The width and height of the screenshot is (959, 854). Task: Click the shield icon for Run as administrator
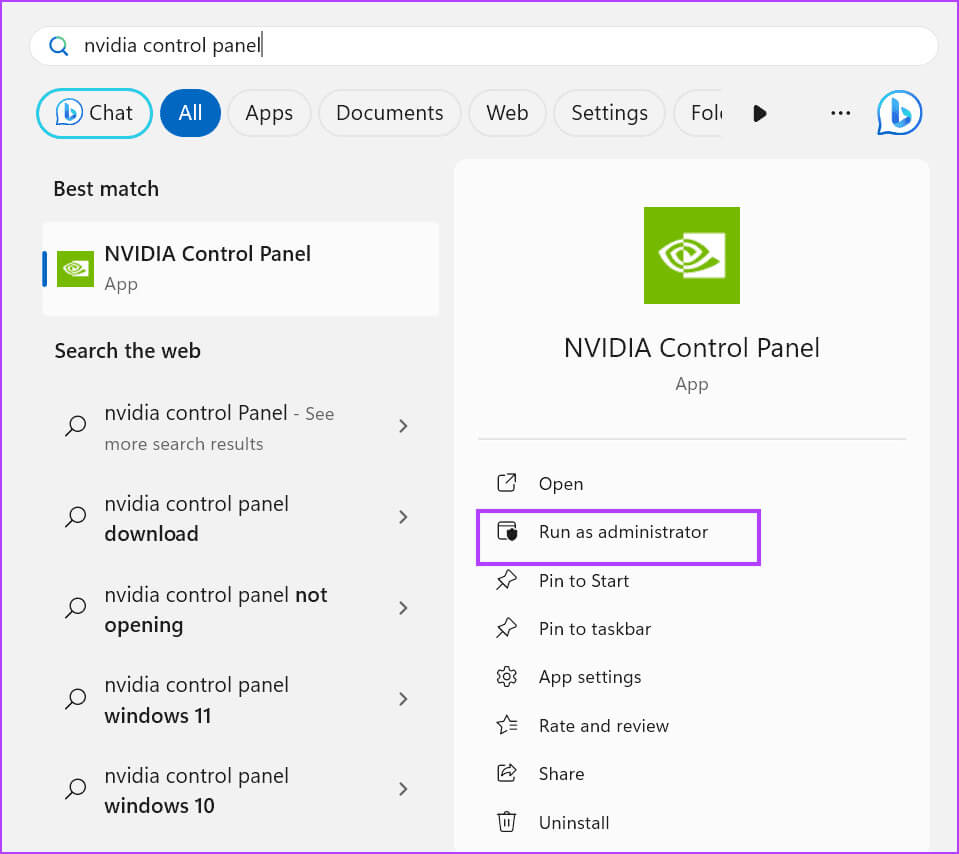(x=507, y=532)
